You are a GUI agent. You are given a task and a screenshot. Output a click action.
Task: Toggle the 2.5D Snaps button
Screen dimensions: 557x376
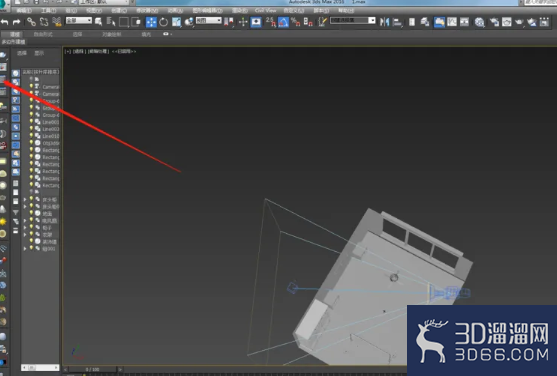[271, 22]
